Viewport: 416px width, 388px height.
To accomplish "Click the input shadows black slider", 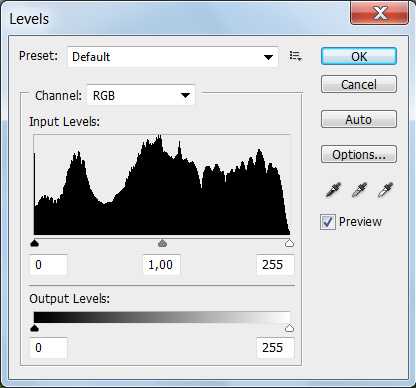I will tap(35, 243).
